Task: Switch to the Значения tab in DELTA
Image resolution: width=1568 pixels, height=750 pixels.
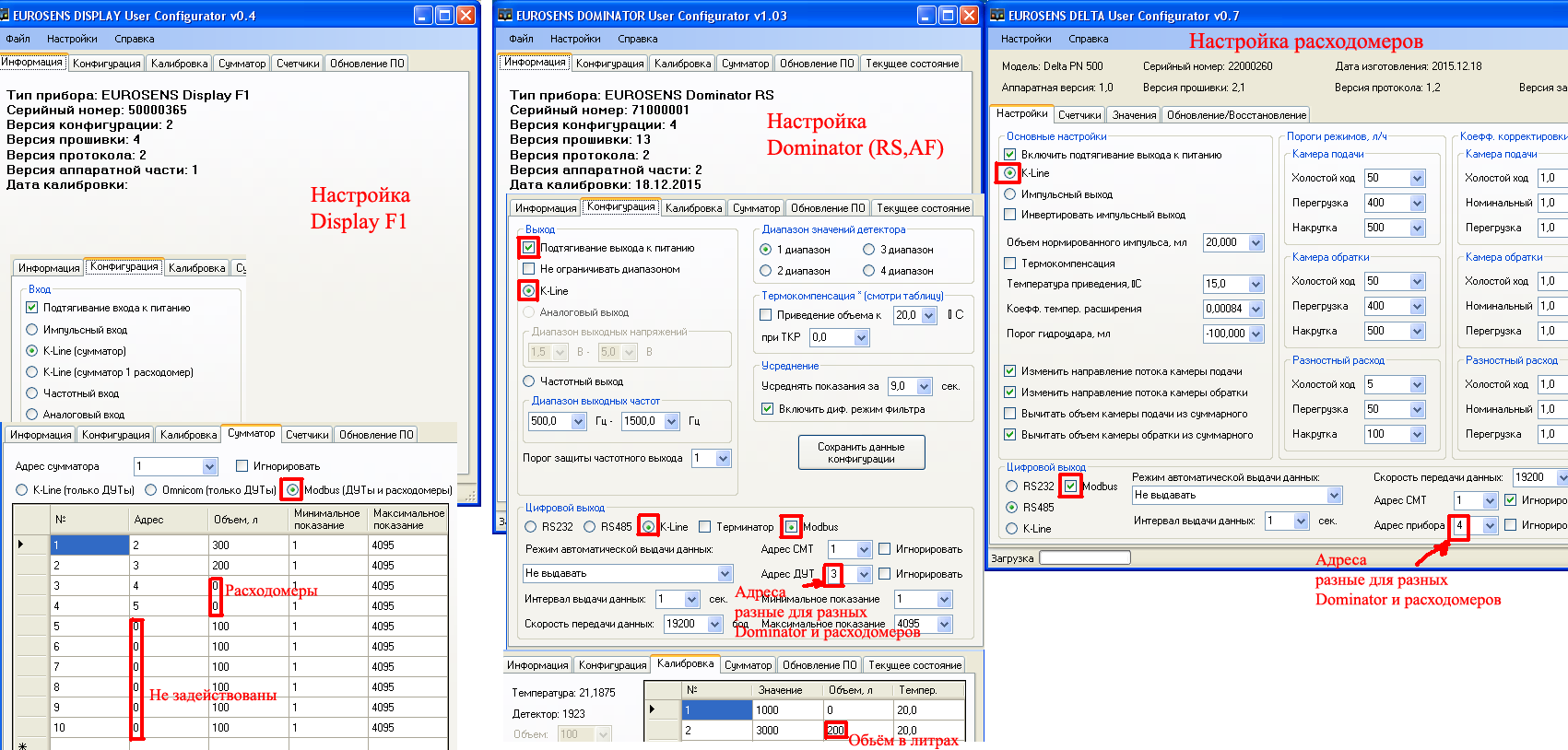Action: (x=1134, y=115)
